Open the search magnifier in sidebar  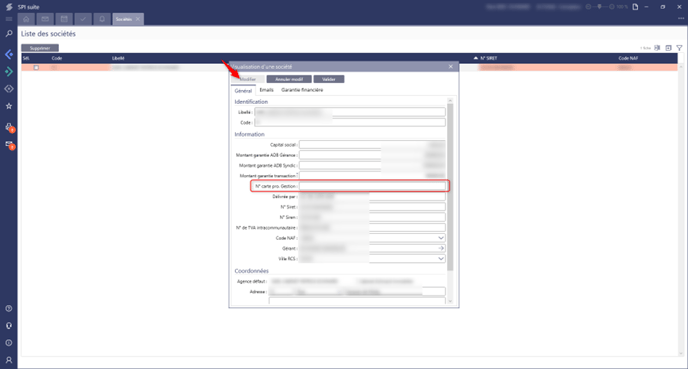[x=9, y=33]
